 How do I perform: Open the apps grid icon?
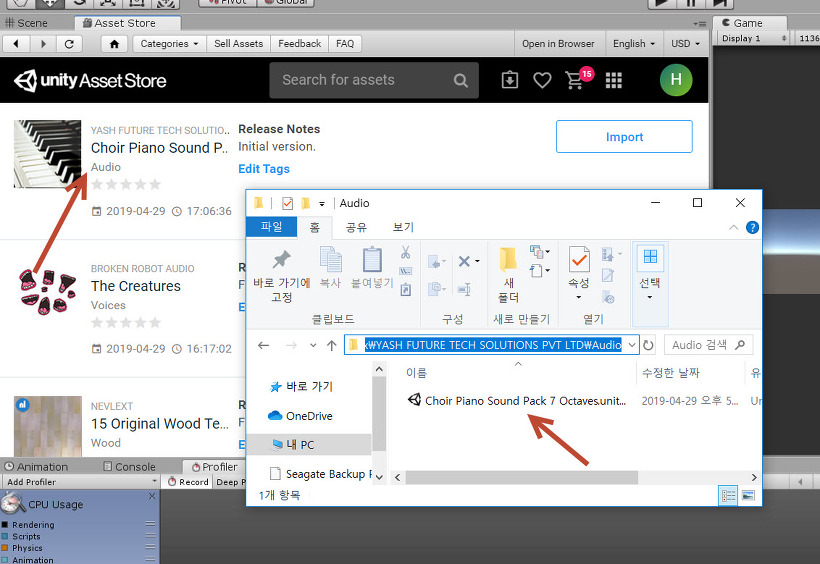(613, 80)
